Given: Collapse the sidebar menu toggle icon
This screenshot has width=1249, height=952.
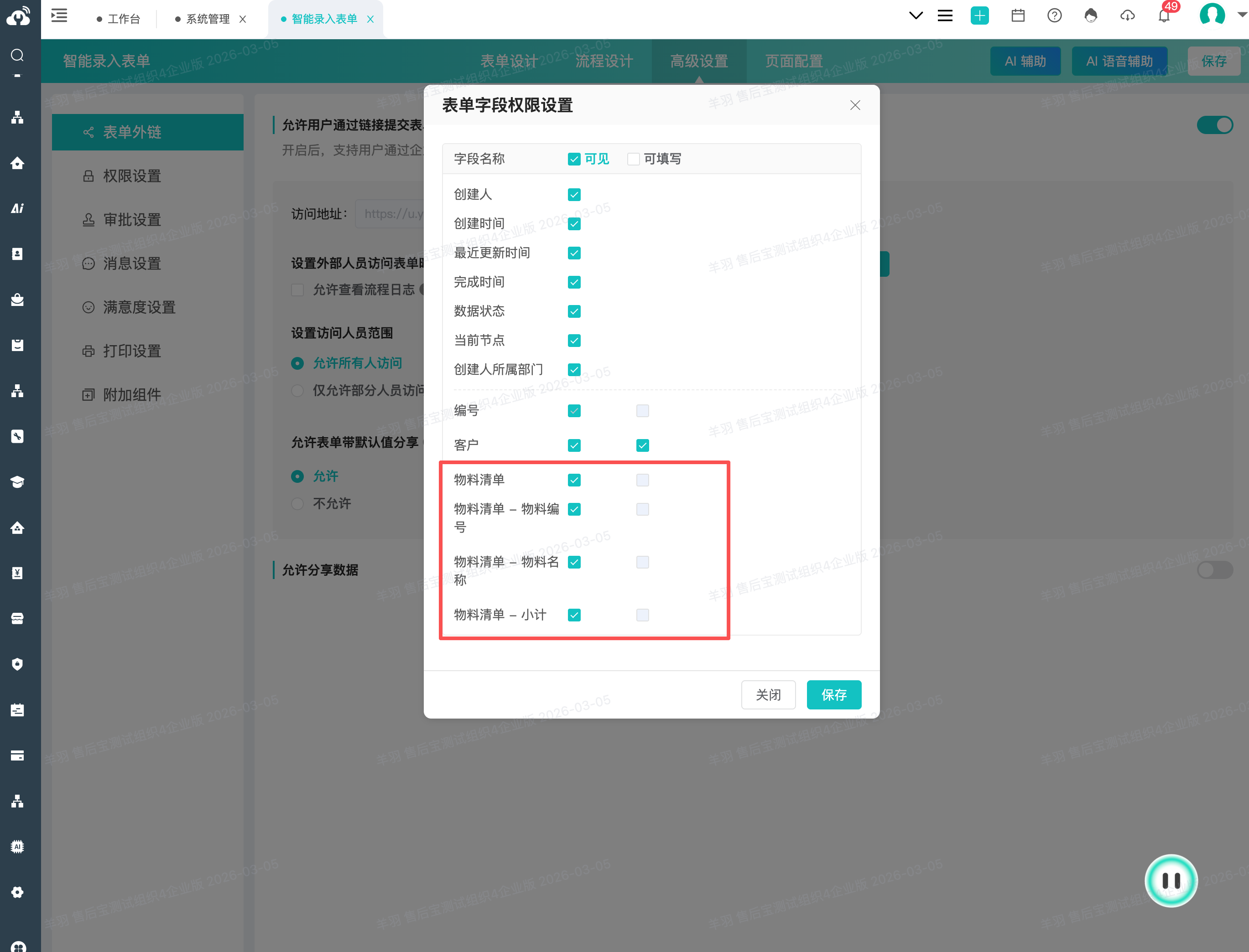Looking at the screenshot, I should (x=59, y=16).
